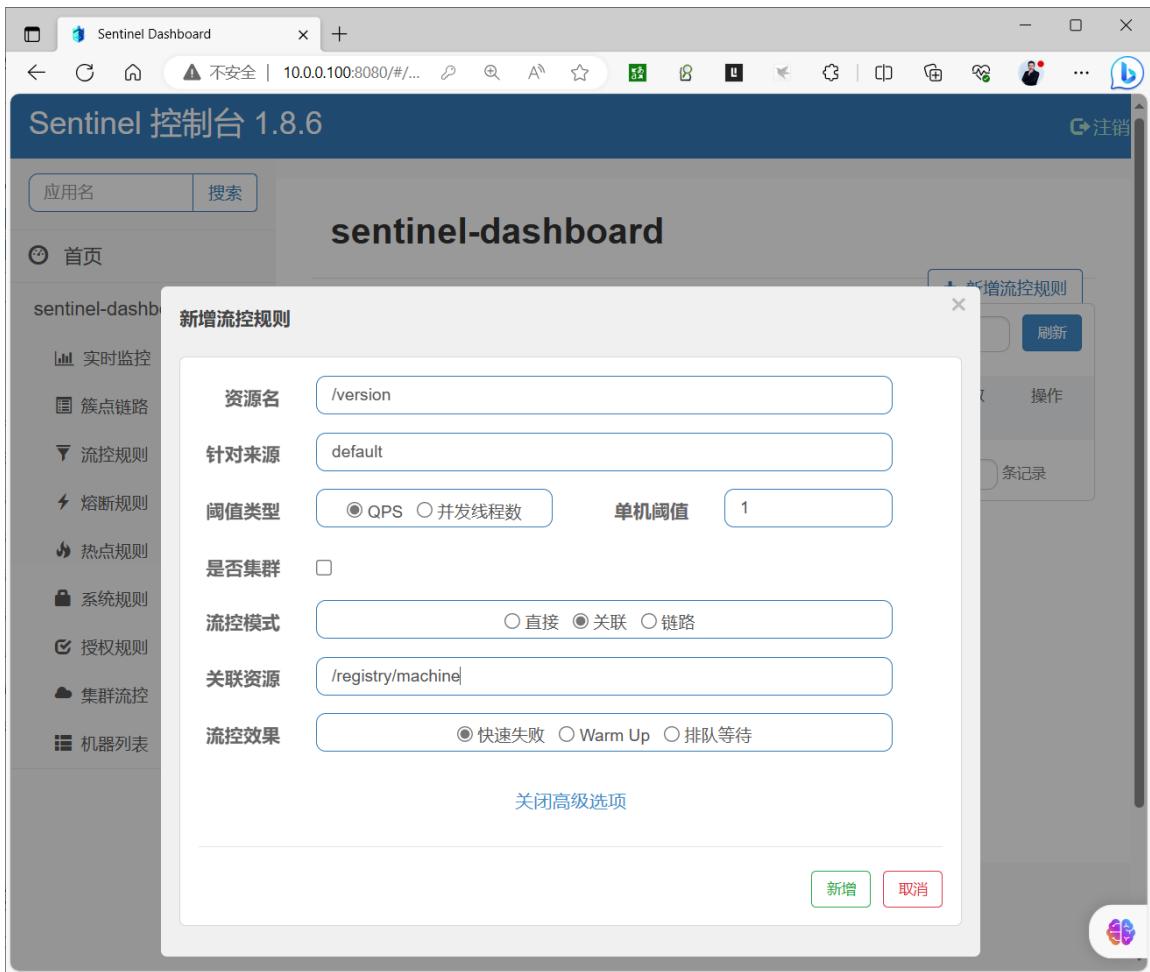Click the 针对来源 input field
Image resolution: width=1150 pixels, height=972 pixels.
604,452
